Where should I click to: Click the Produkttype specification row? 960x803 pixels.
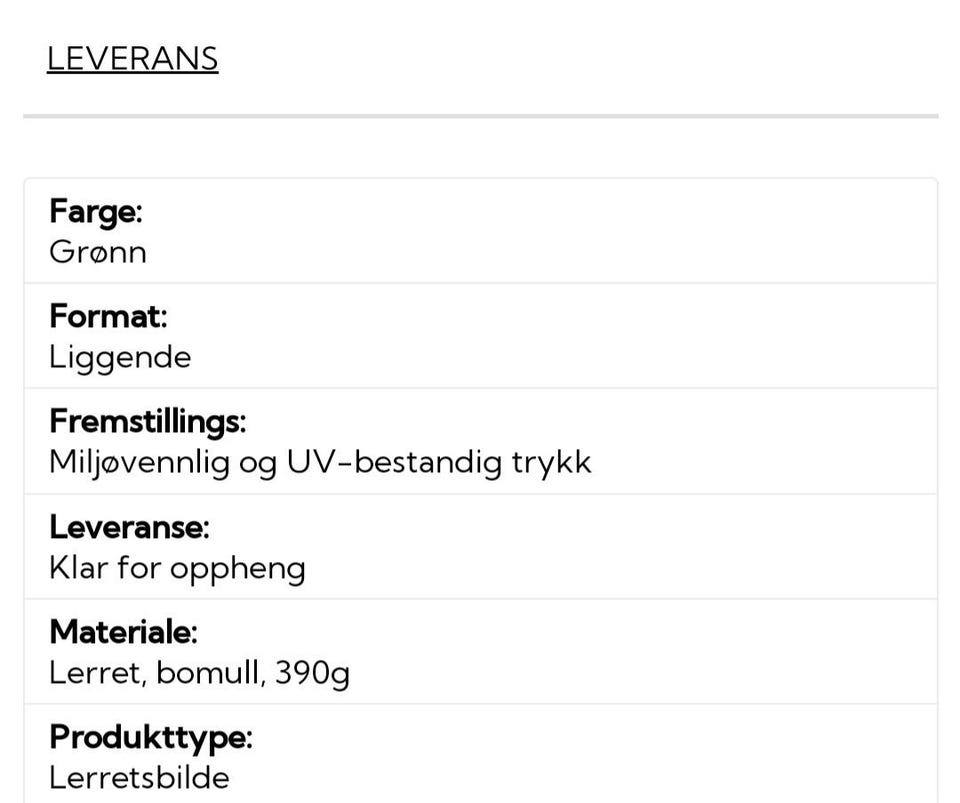click(x=481, y=754)
